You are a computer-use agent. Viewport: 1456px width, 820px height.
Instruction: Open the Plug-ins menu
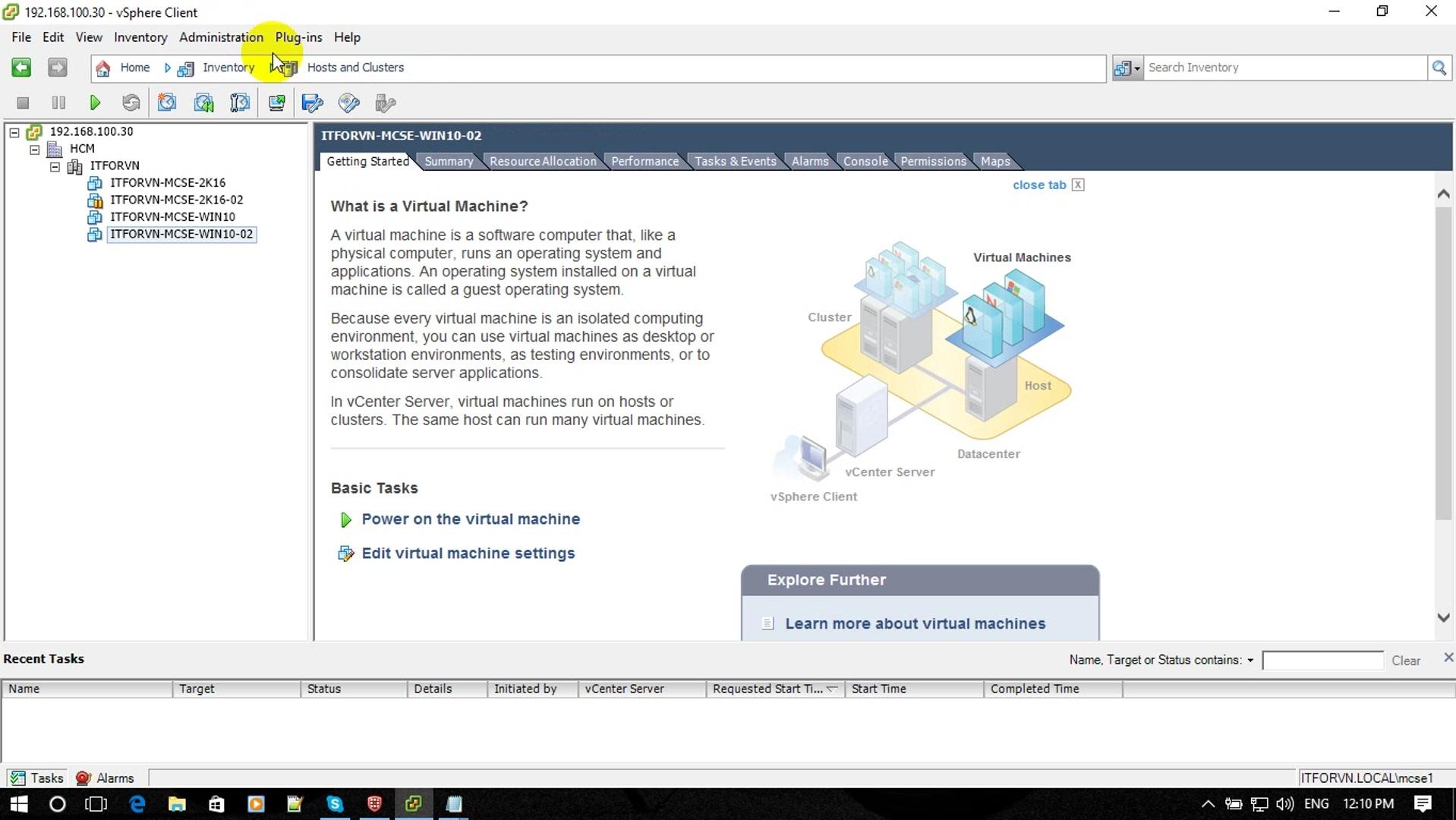coord(298,37)
